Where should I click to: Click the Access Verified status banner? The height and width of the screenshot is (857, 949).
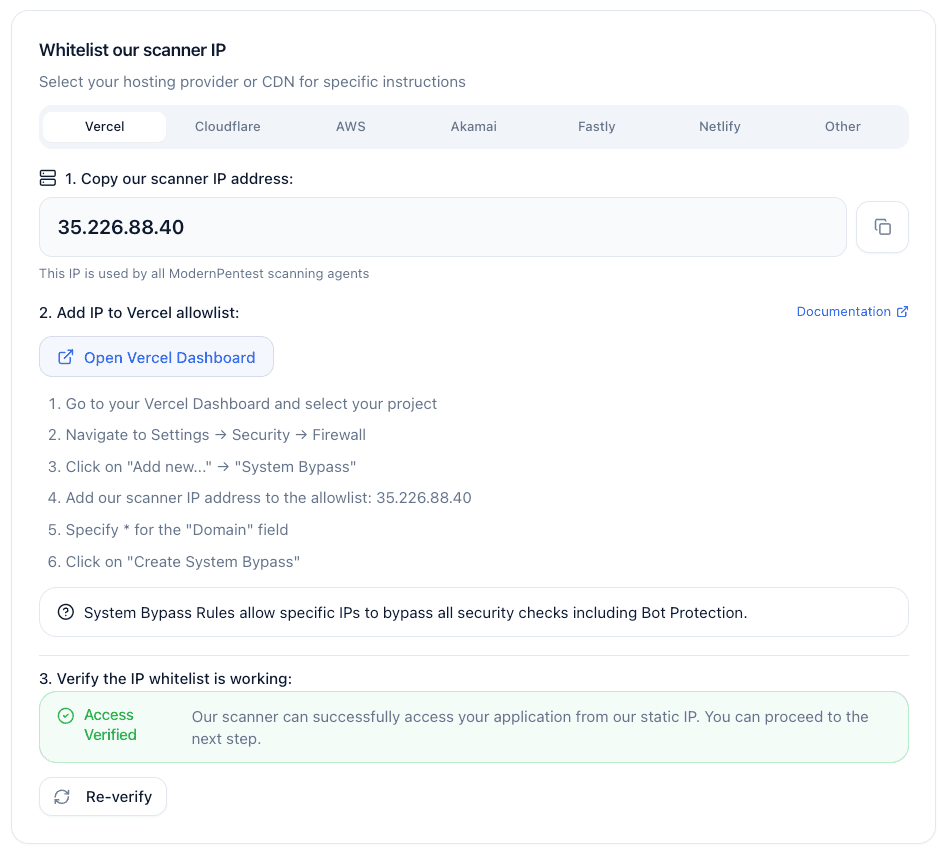pos(473,725)
